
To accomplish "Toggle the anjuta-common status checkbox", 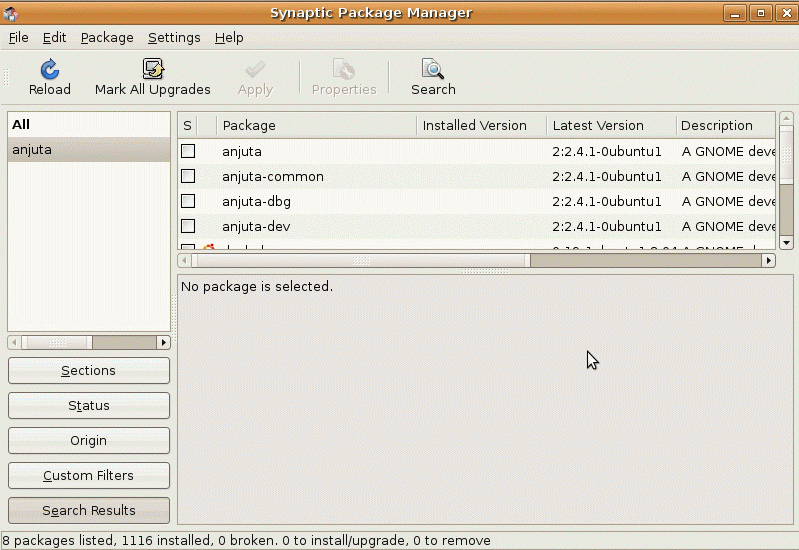I will pyautogui.click(x=188, y=176).
